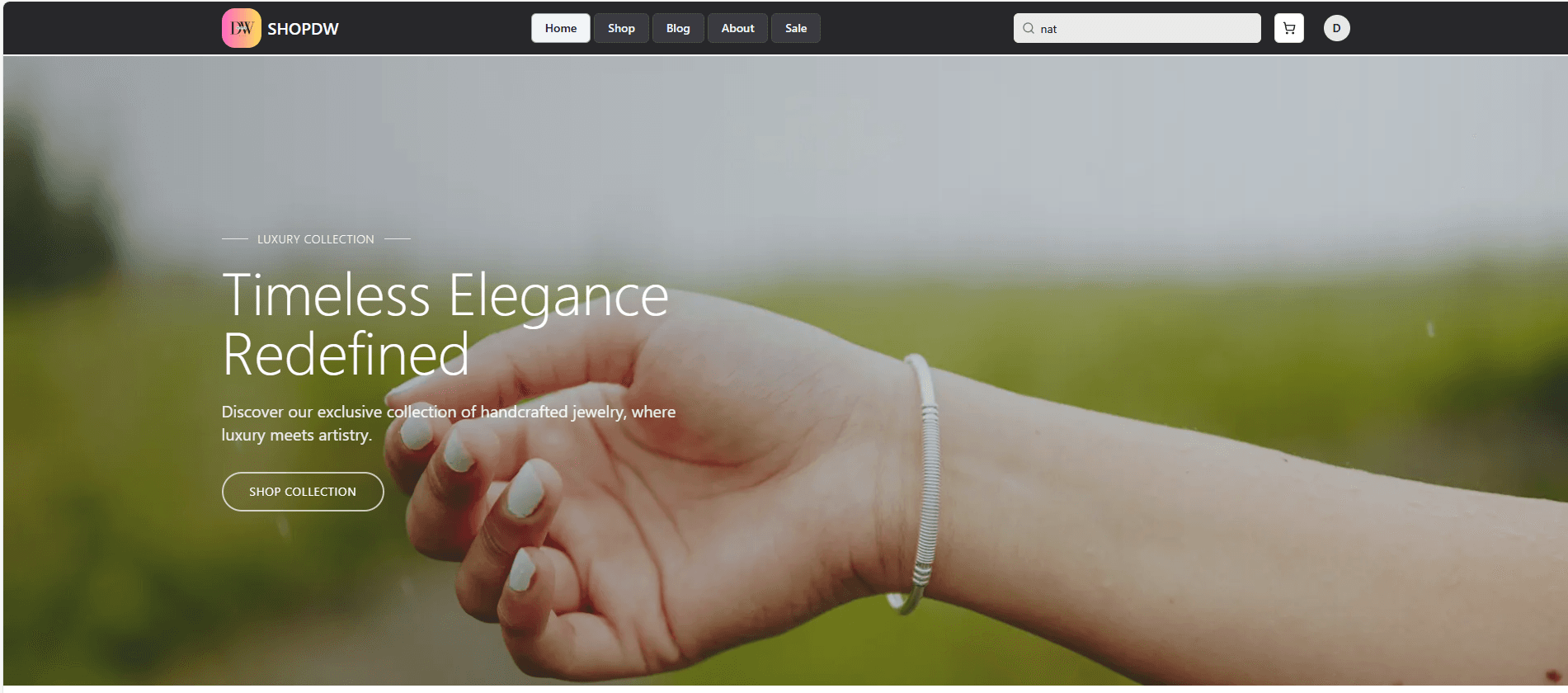The height and width of the screenshot is (693, 1568).
Task: Click the 'Timeless Elegance Redefined' heading
Action: [x=445, y=324]
